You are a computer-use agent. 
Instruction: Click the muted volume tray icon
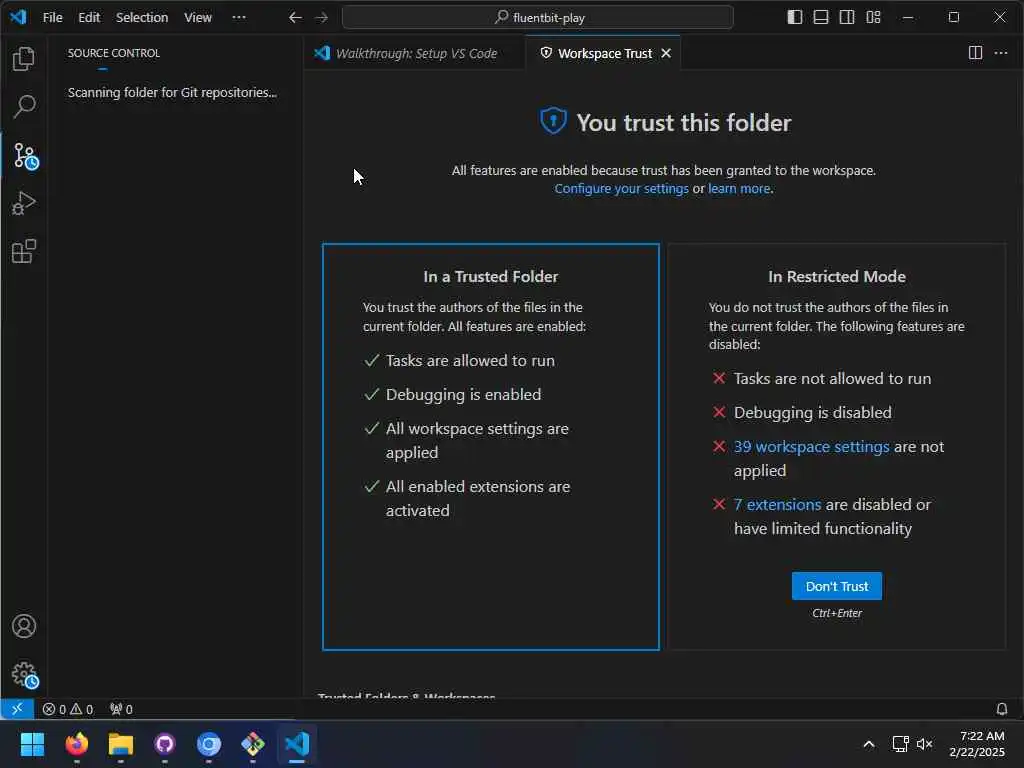(925, 744)
